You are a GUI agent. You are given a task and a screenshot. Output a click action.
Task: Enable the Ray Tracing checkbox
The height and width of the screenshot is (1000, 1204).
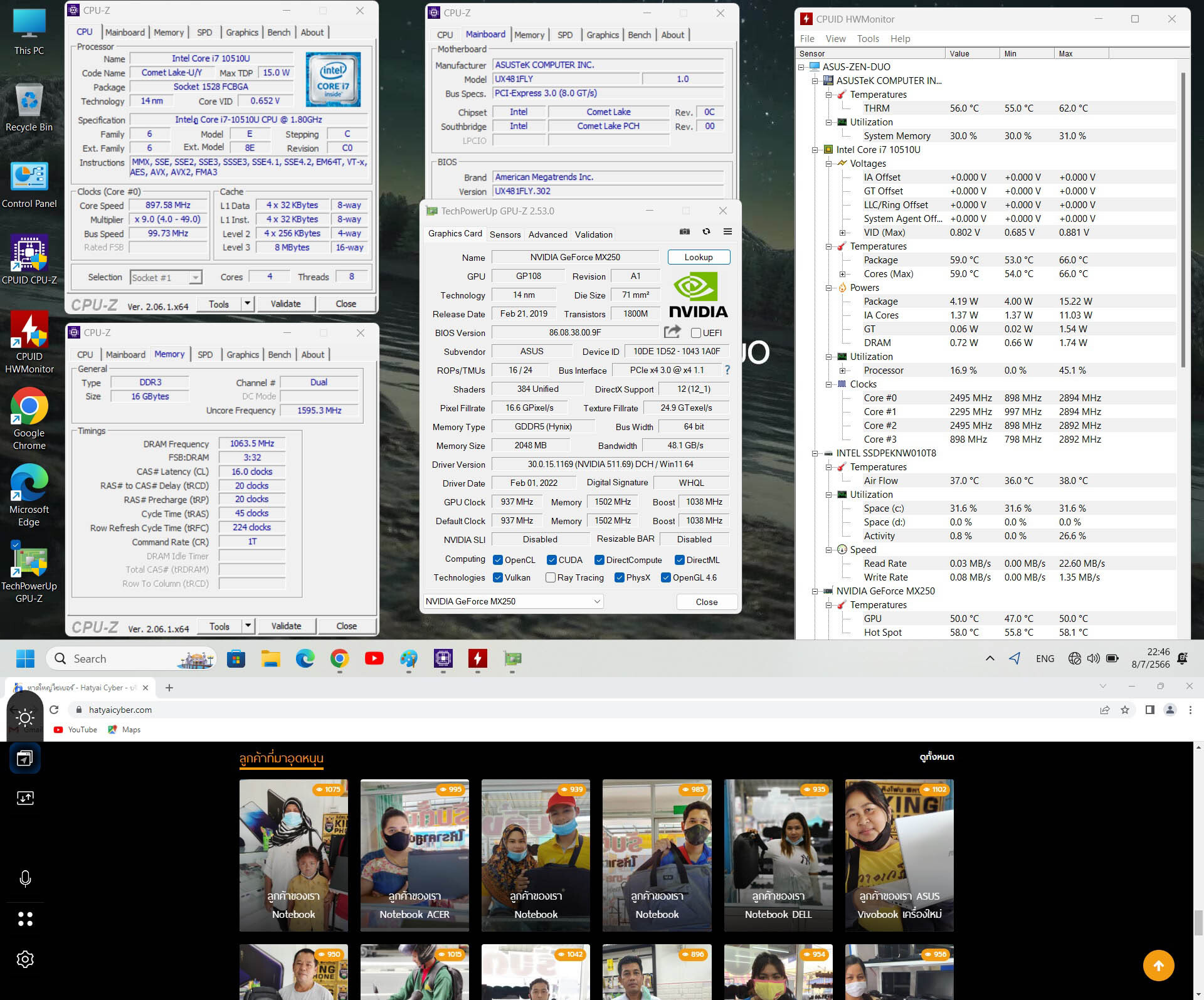click(x=551, y=577)
